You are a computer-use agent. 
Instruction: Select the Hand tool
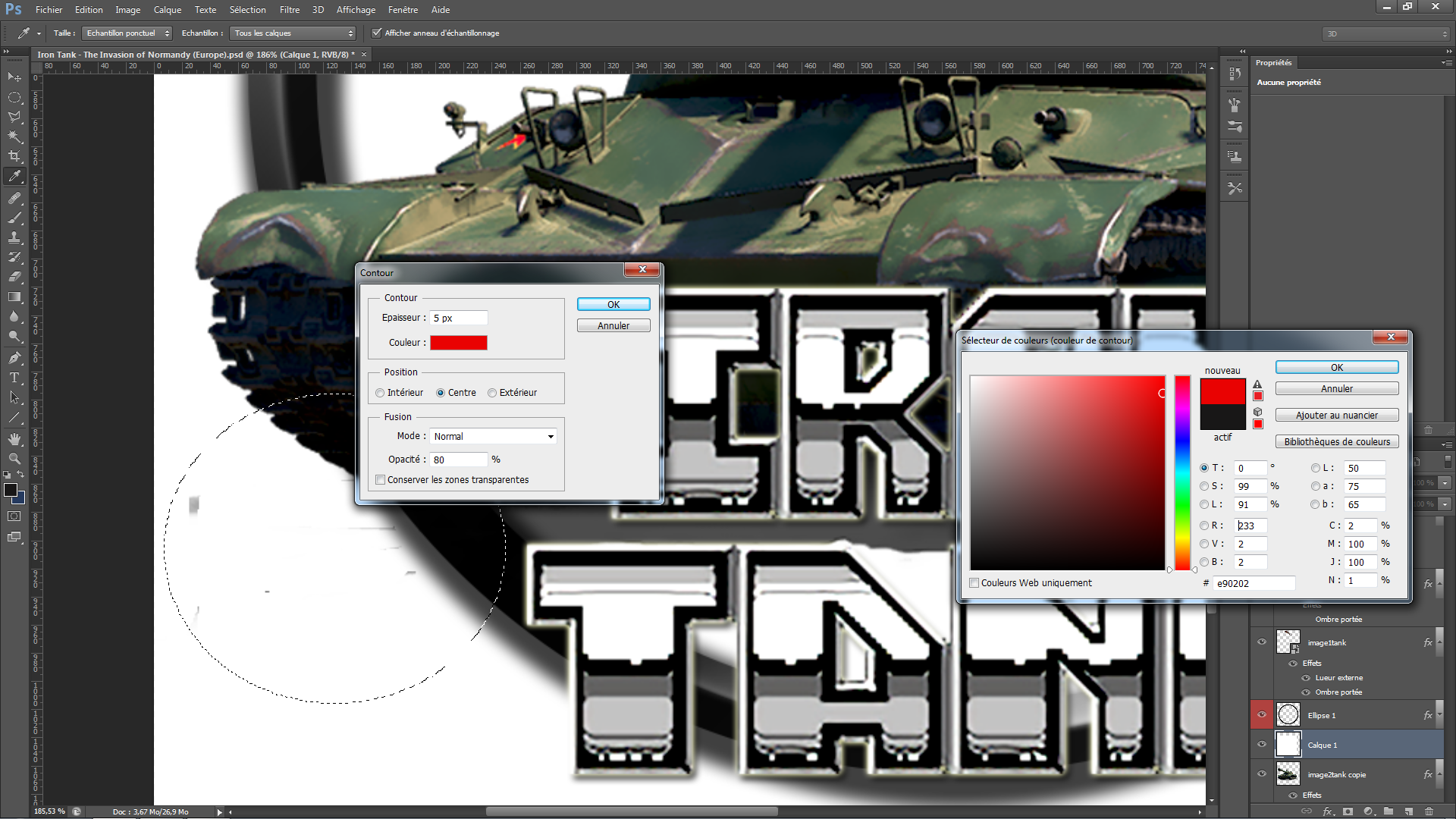(14, 439)
